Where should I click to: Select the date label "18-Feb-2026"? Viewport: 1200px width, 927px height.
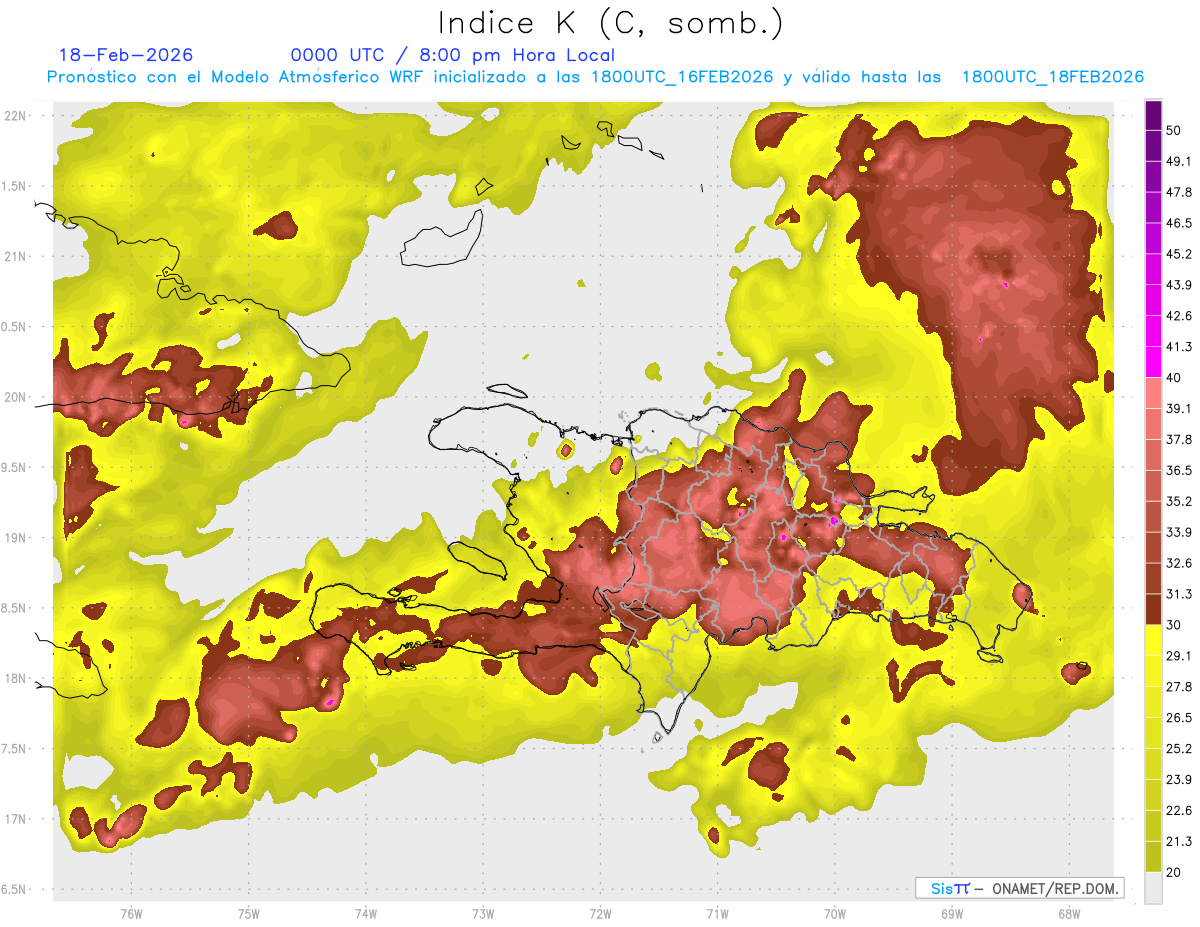(126, 55)
